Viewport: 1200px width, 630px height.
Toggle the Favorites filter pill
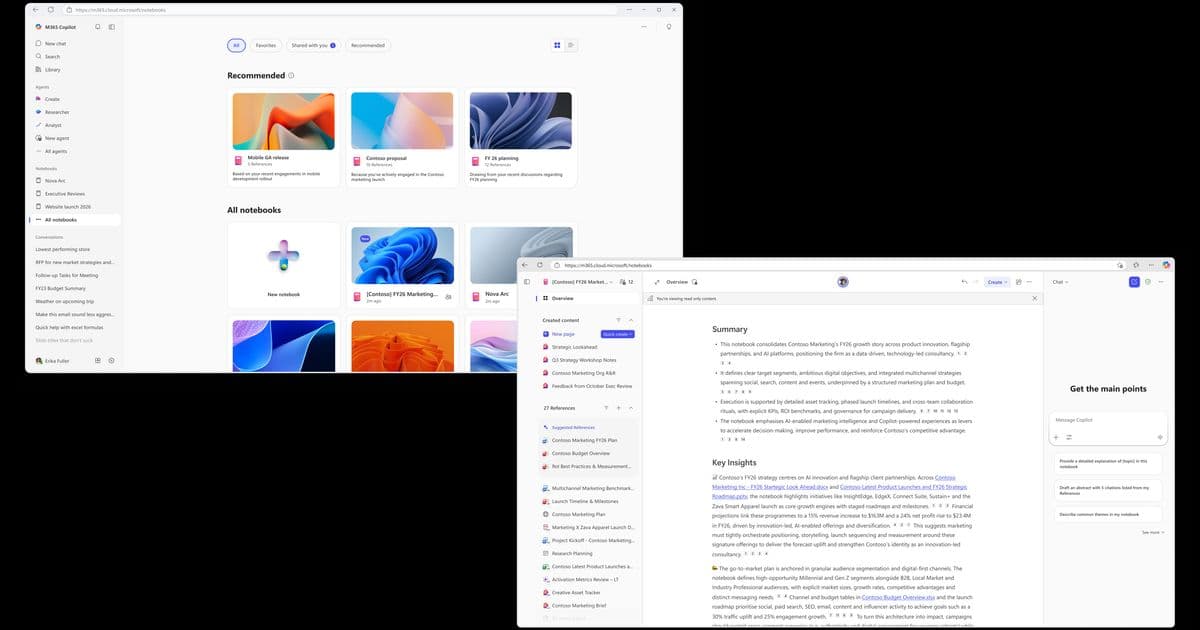264,45
